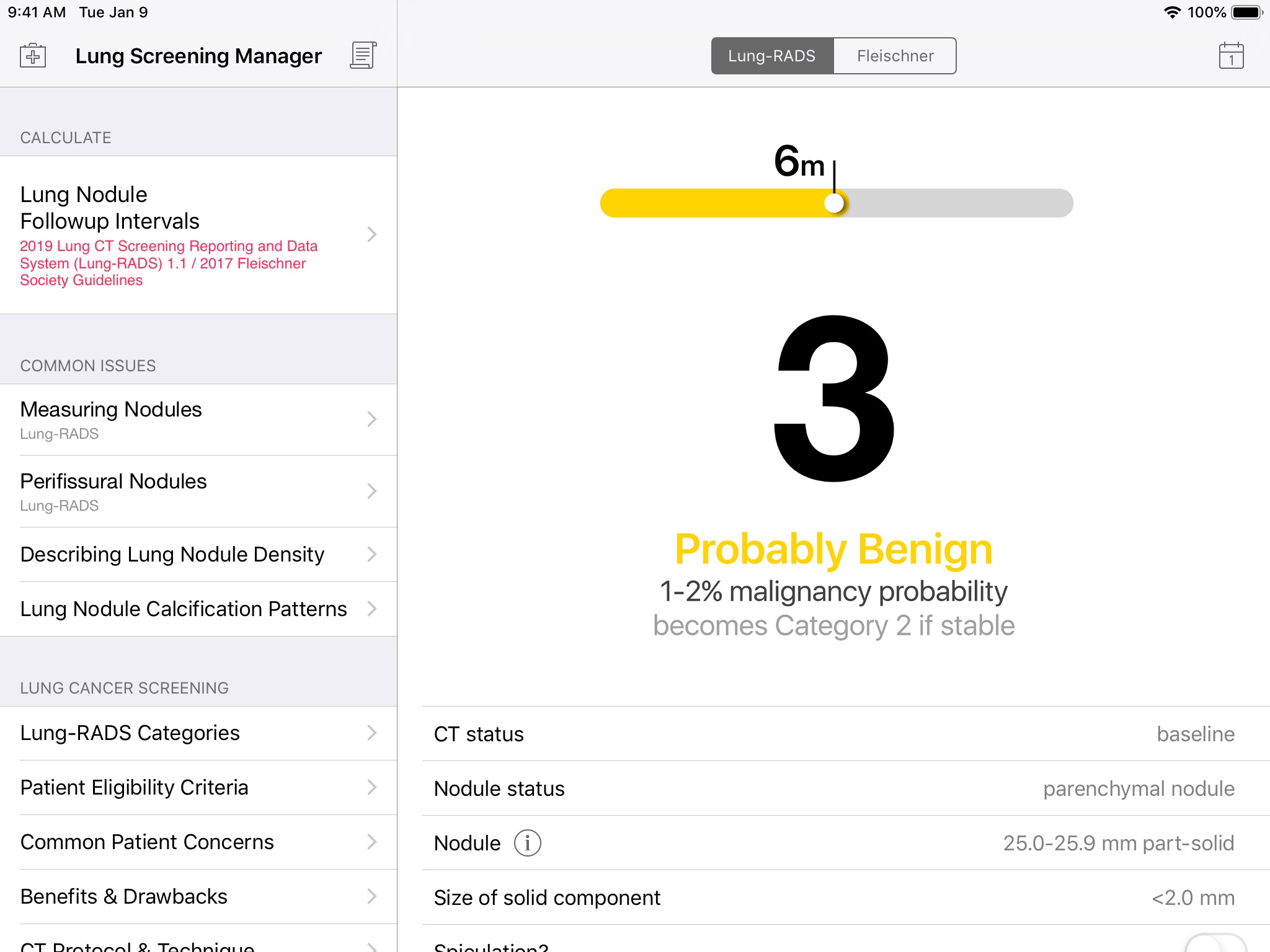Screen dimensions: 1270x952
Task: Change Size of solid component value
Action: point(1192,897)
